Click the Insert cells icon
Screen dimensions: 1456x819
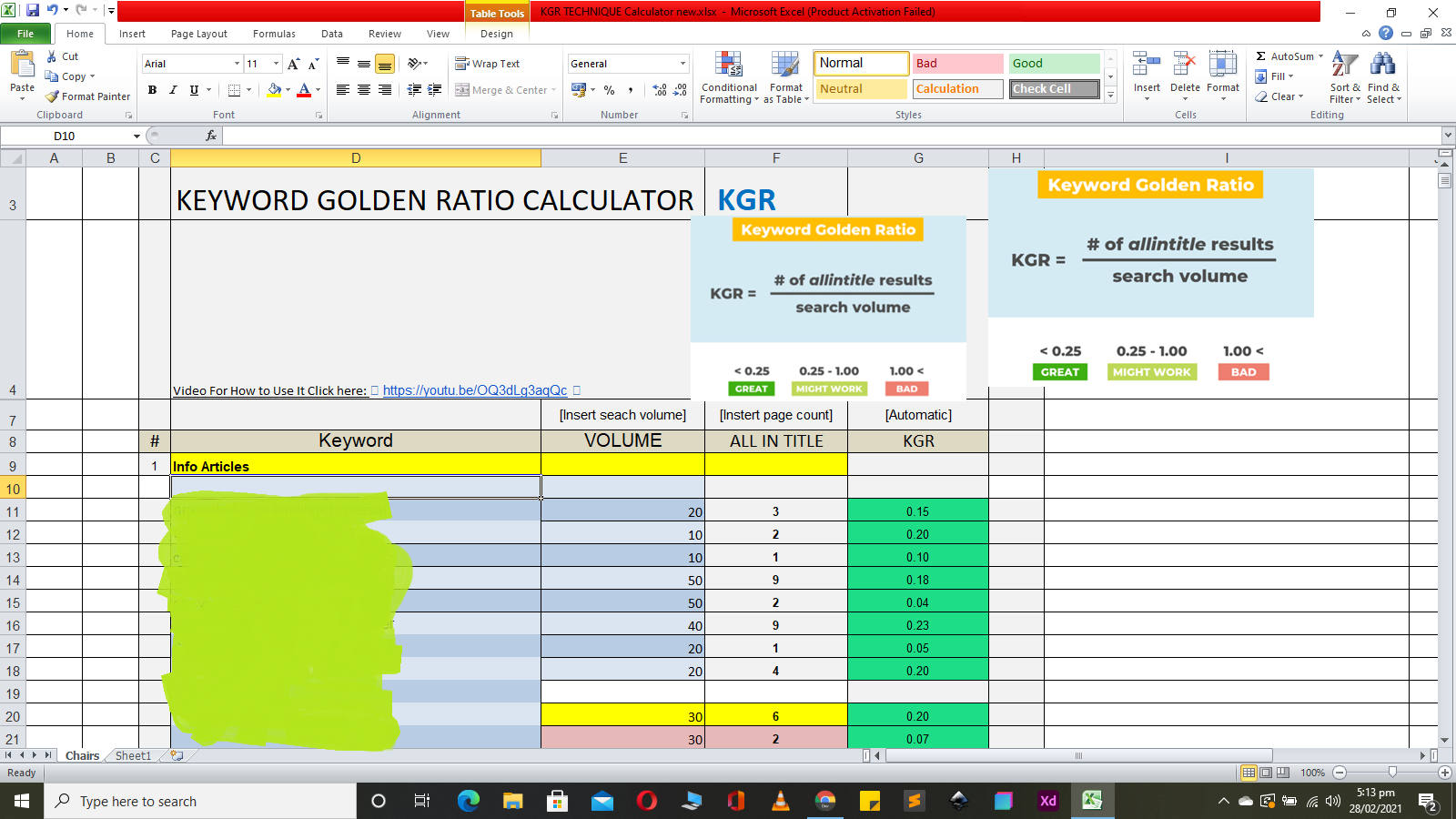(x=1146, y=73)
